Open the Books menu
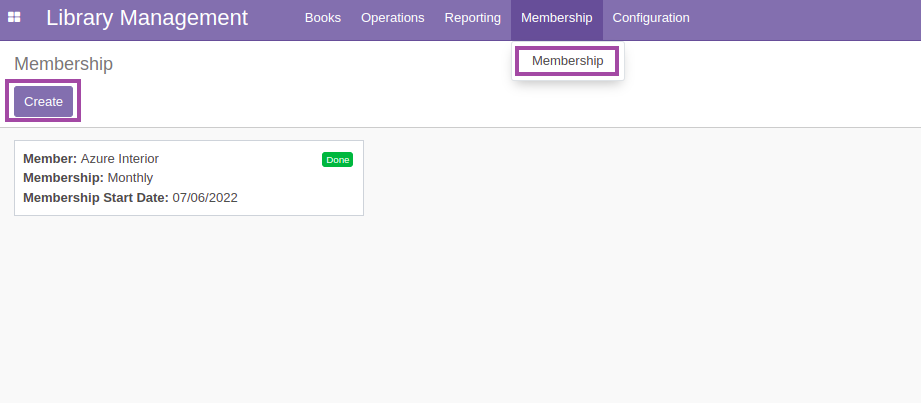Screen dimensions: 921x403 coord(322,18)
